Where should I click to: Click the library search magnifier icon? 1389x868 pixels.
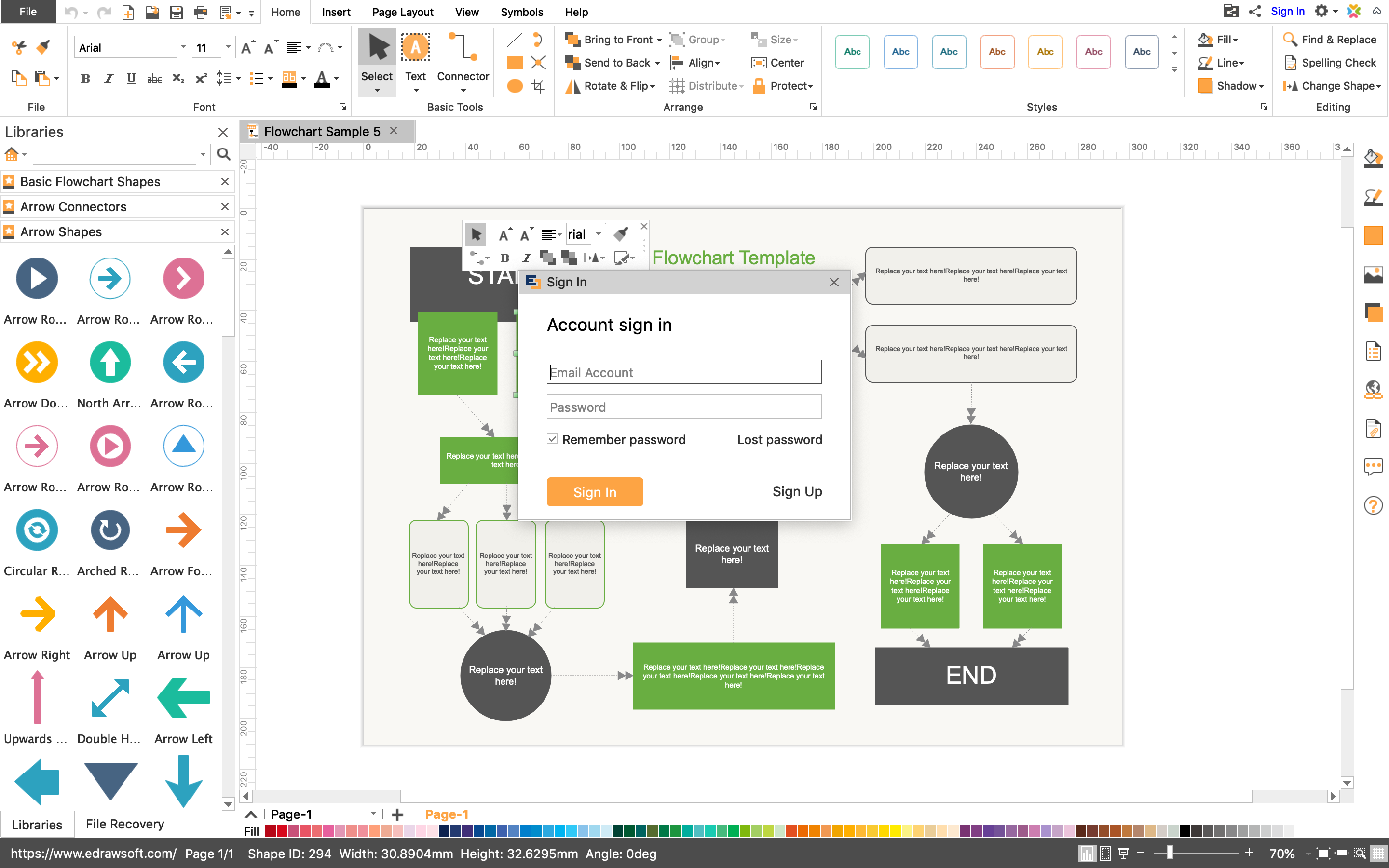[224, 154]
